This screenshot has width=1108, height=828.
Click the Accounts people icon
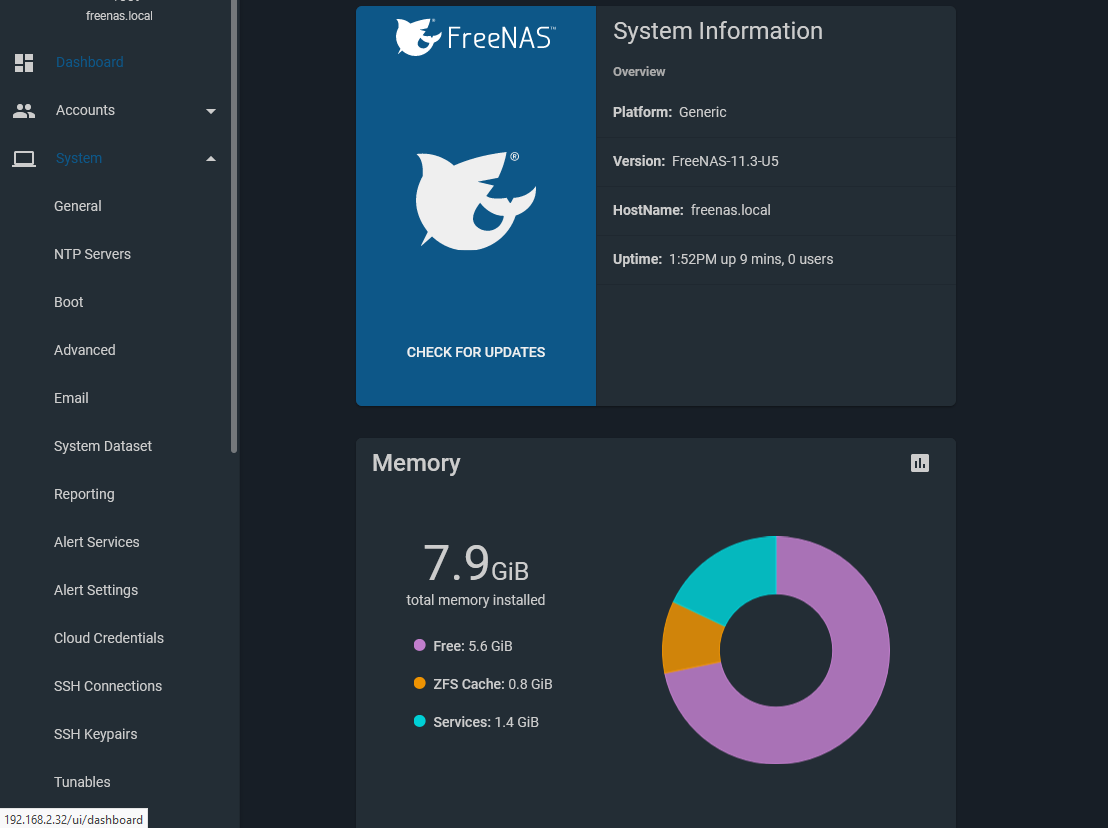(x=24, y=111)
